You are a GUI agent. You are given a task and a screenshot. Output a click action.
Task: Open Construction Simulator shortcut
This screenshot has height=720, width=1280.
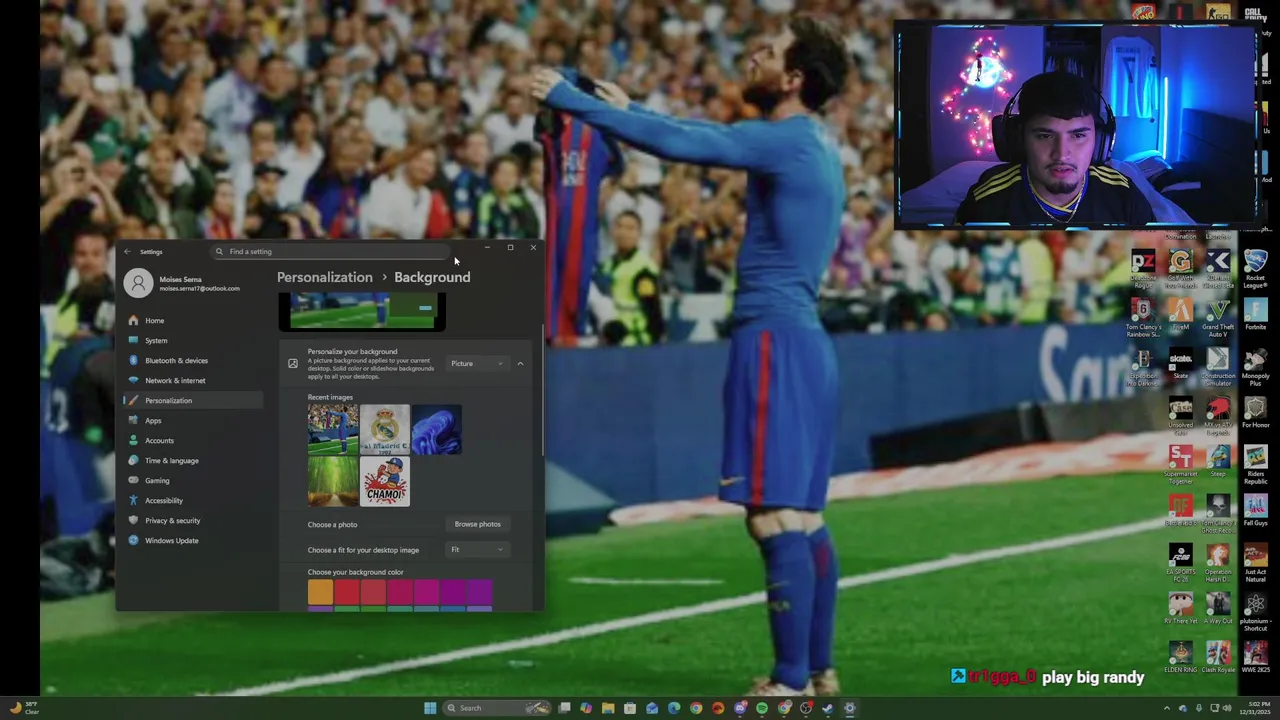pyautogui.click(x=1218, y=367)
